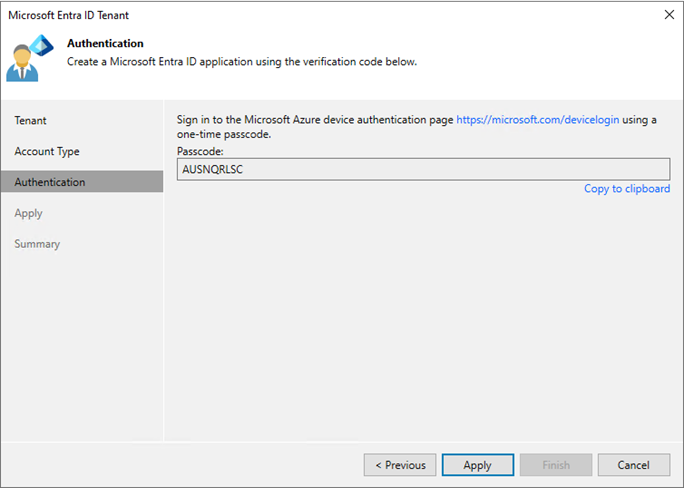Screen dimensions: 684x488
Task: Copy the passcode to clipboard
Action: (x=627, y=188)
